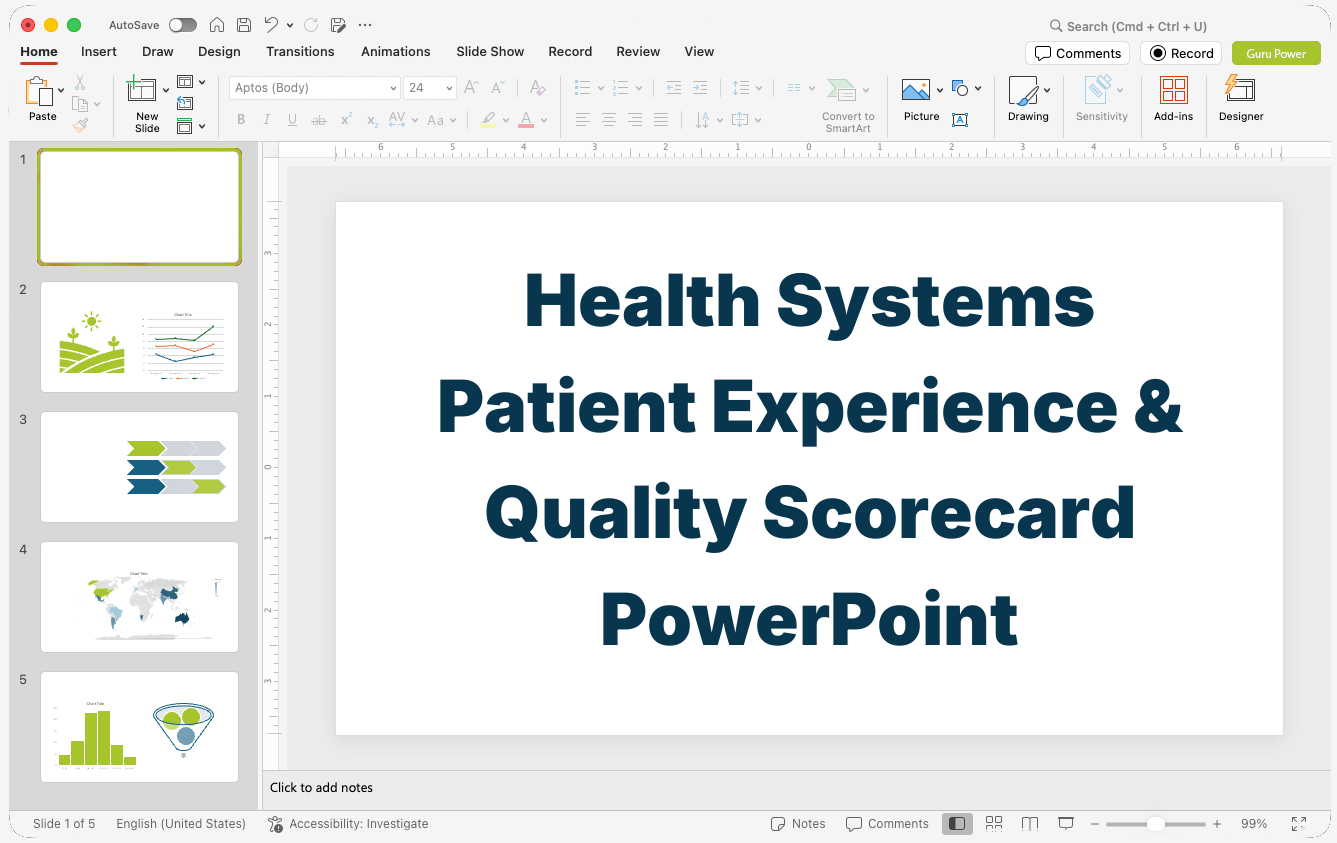Open the More commands ellipsis in title bar
The height and width of the screenshot is (843, 1337).
tap(365, 25)
